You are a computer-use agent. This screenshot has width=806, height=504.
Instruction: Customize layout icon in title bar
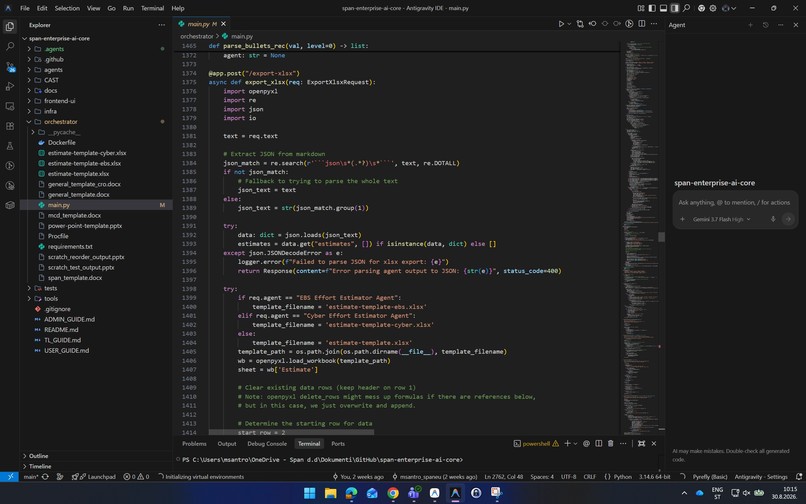(x=641, y=8)
